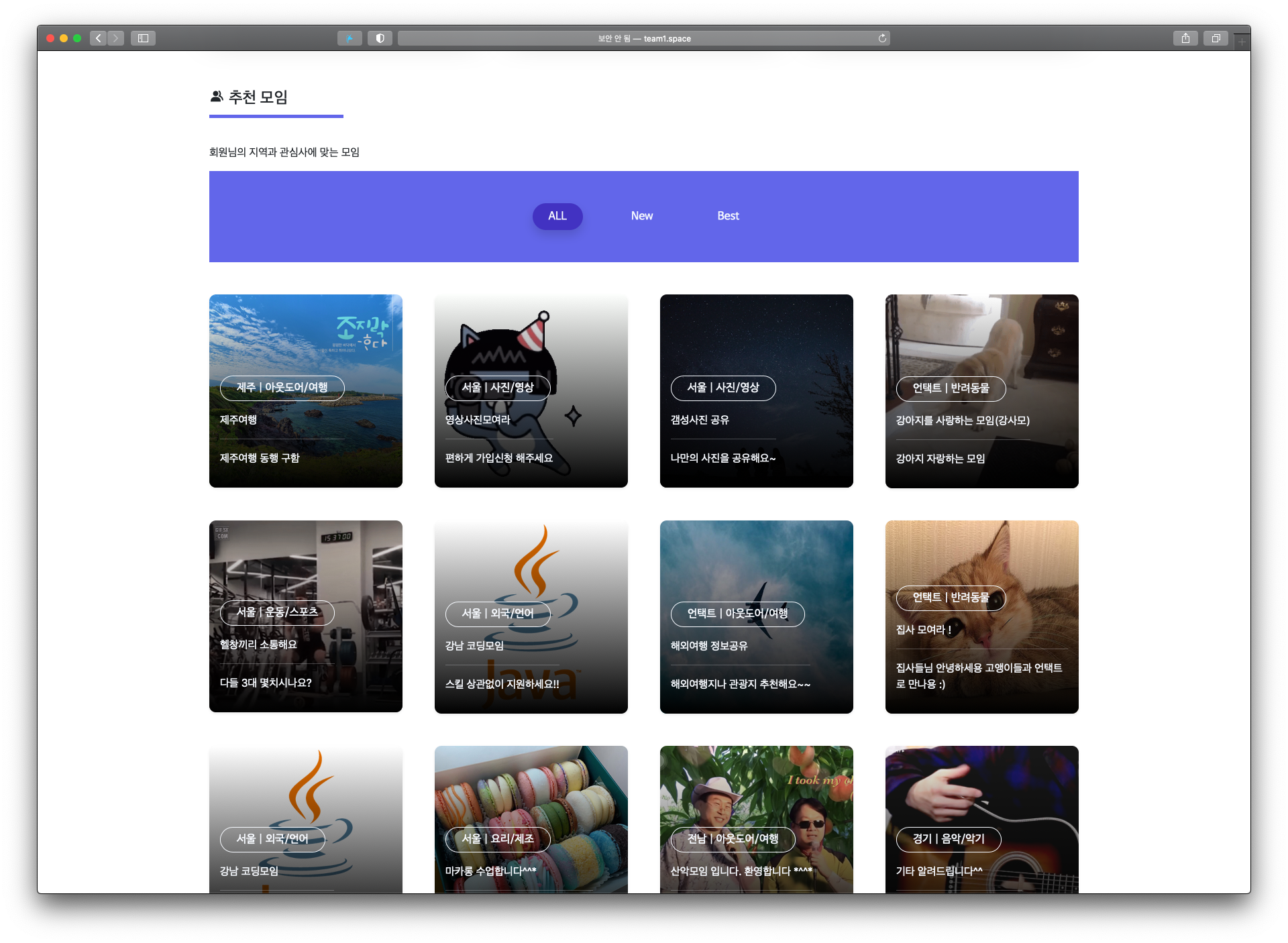Viewport: 1288px width, 943px height.
Task: Open the Share button in toolbar
Action: pos(1185,38)
